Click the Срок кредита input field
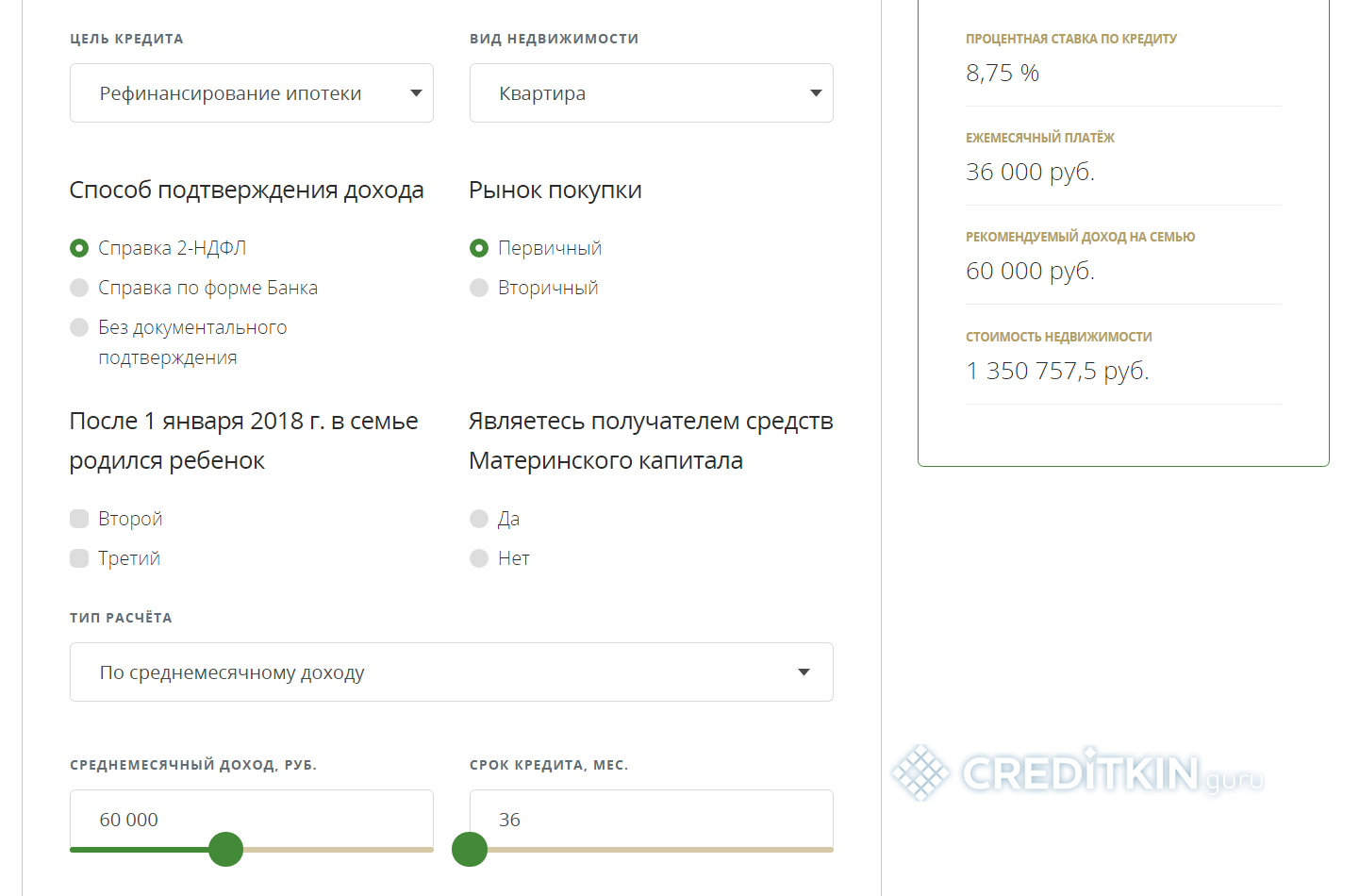This screenshot has width=1359, height=896. pyautogui.click(x=651, y=819)
